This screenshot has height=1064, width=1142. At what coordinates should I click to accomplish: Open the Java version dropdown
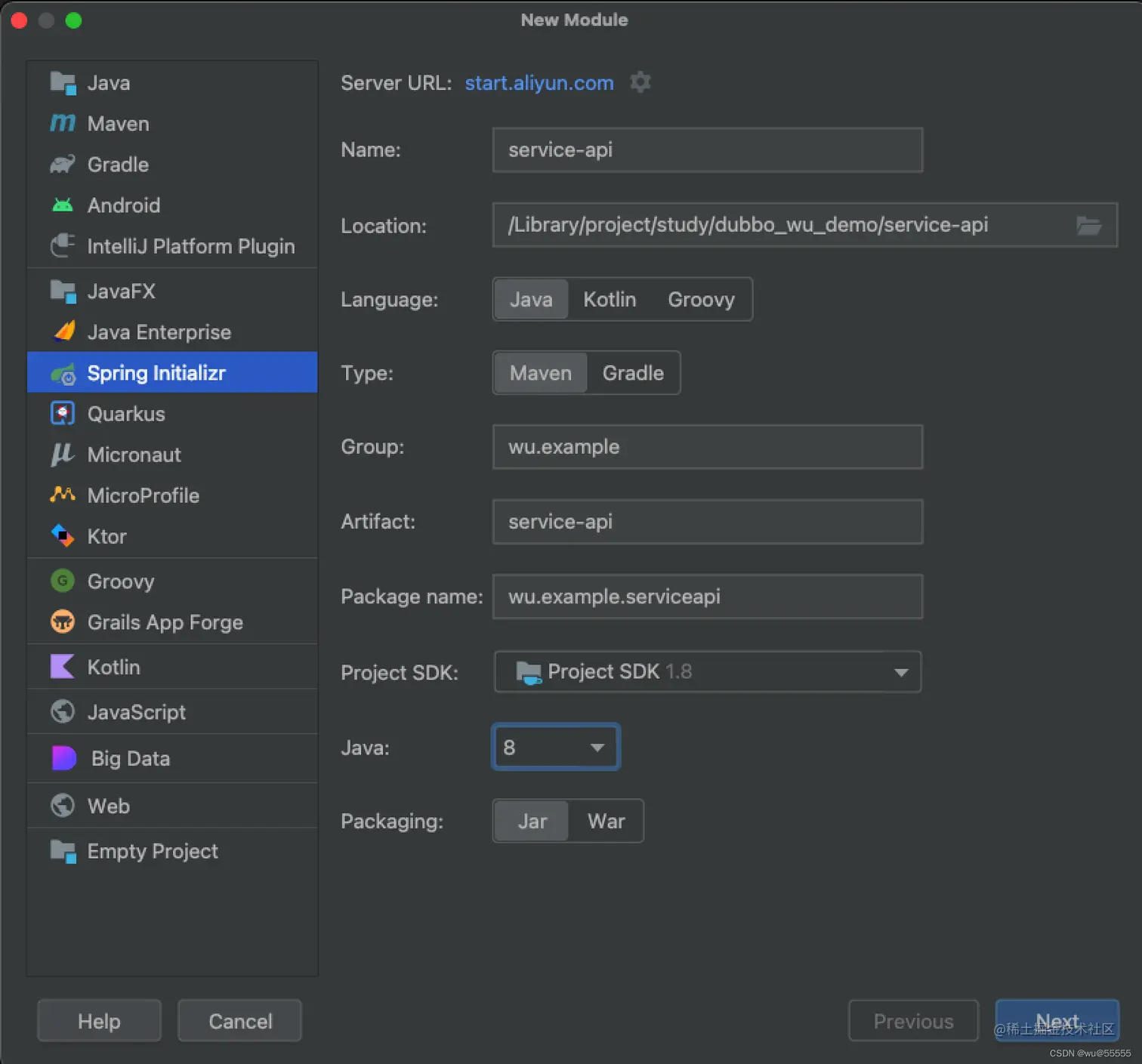[556, 747]
